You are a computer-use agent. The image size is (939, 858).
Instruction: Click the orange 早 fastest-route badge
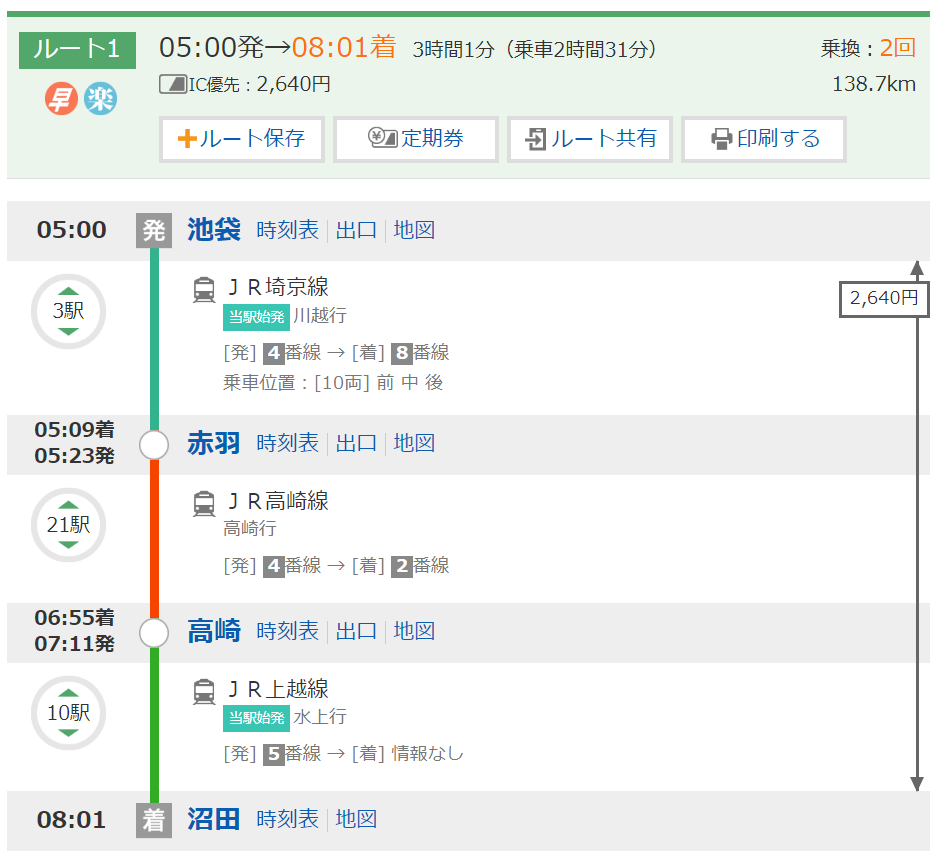pos(61,99)
